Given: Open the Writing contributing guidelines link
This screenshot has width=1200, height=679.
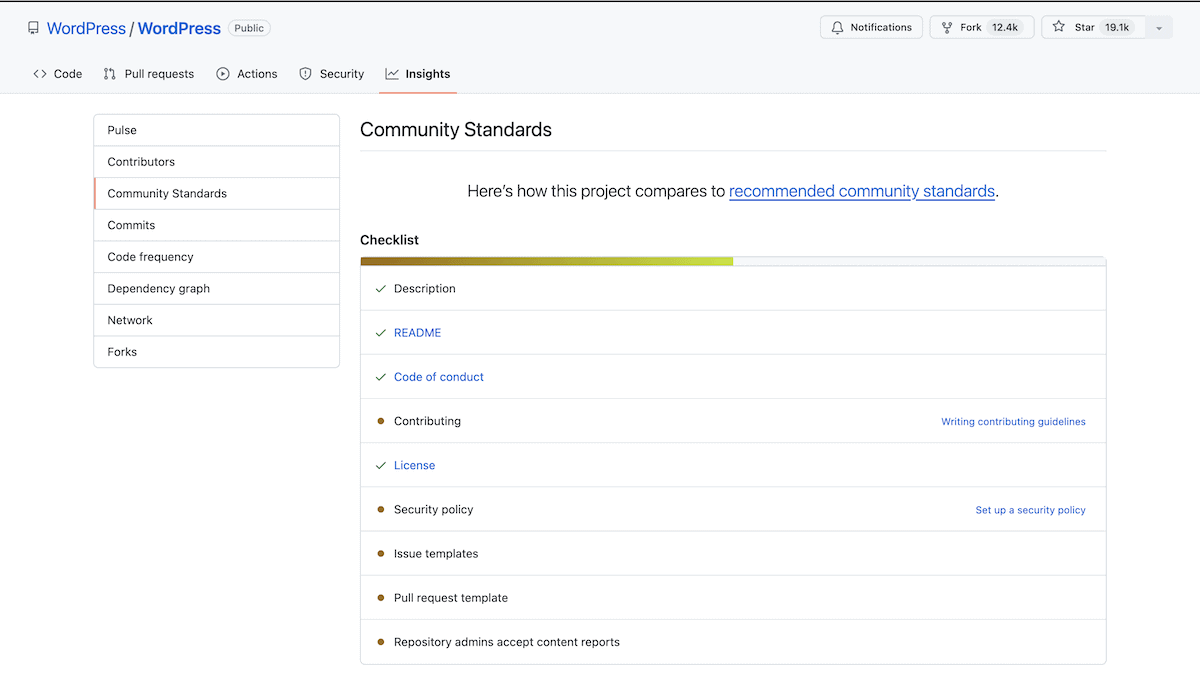Looking at the screenshot, I should point(1013,421).
